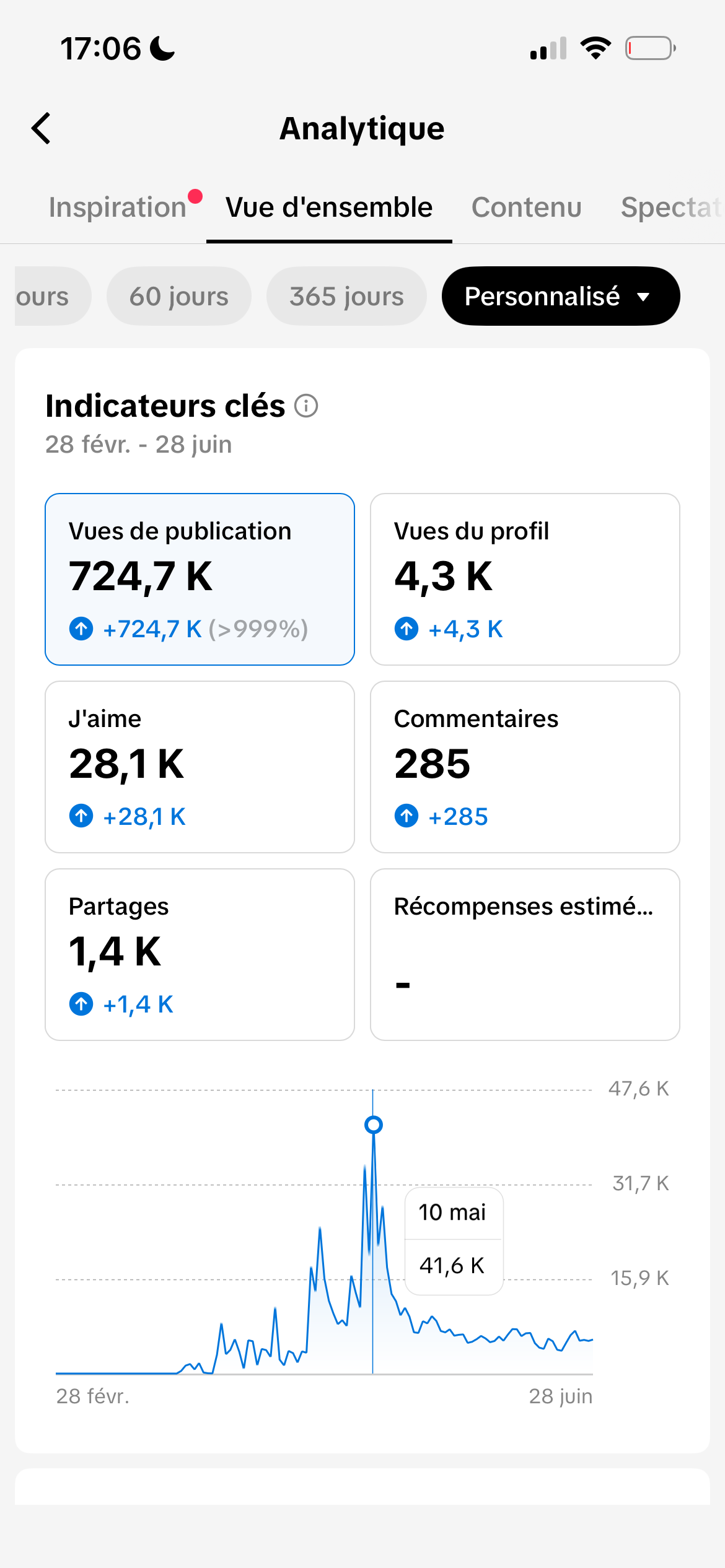Expand the Personnalisé date range dropdown

point(561,296)
